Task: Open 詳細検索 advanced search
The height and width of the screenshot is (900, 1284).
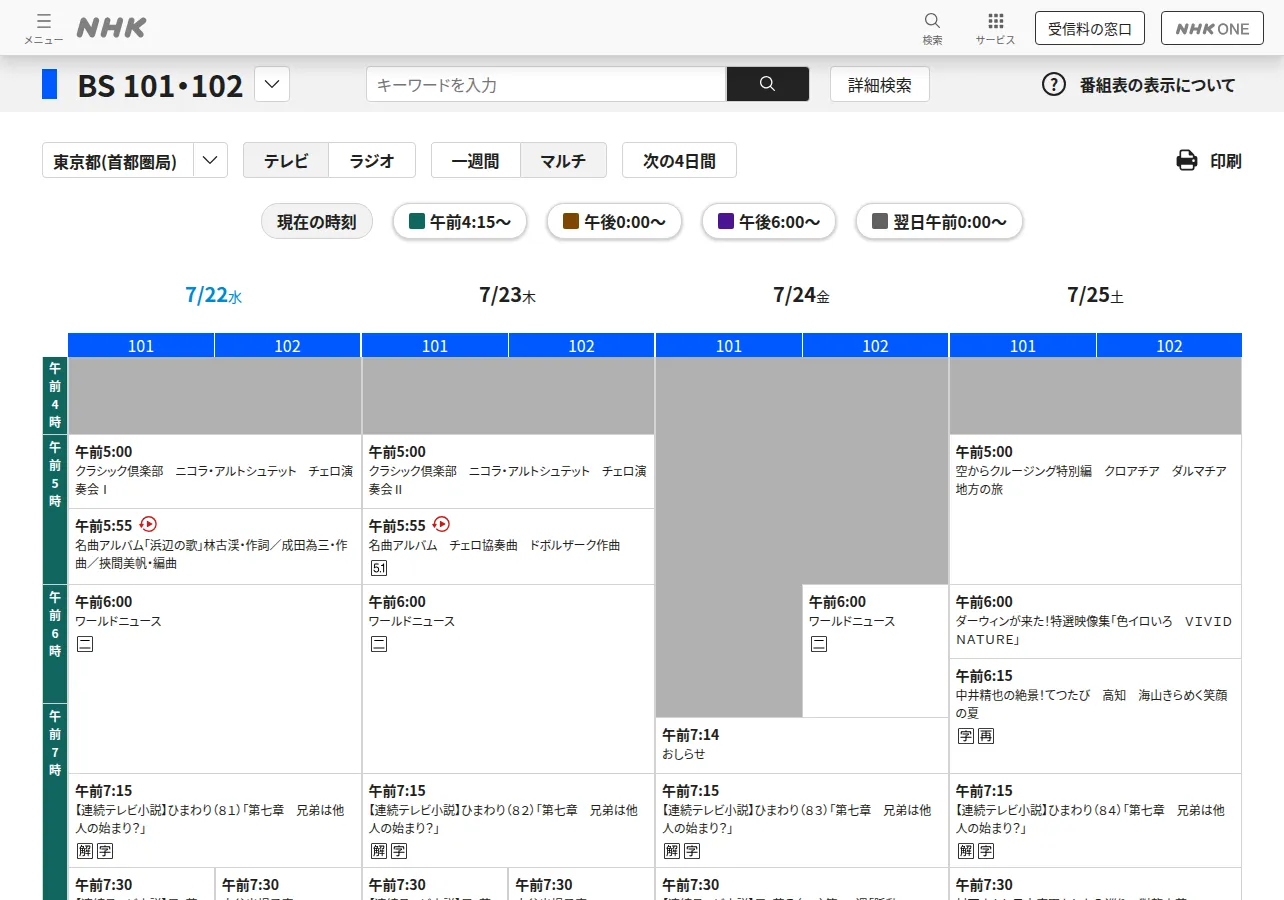Action: [x=880, y=84]
